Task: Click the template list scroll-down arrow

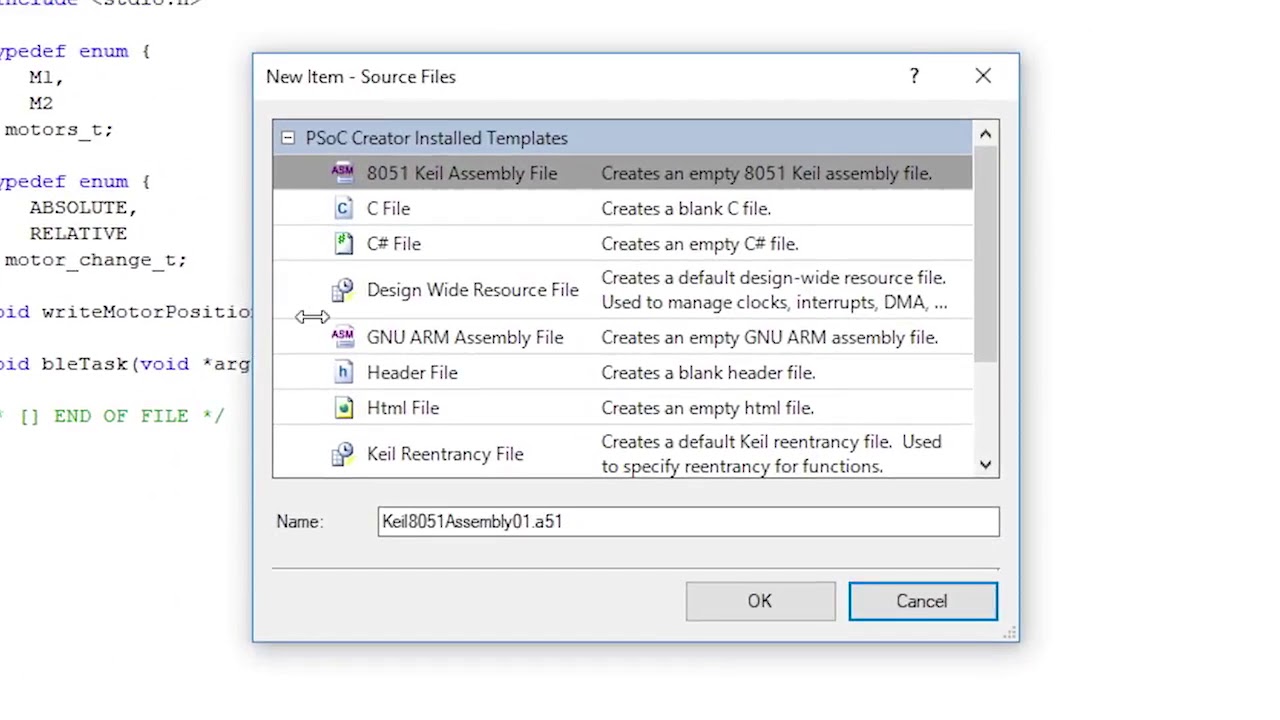Action: pyautogui.click(x=985, y=464)
